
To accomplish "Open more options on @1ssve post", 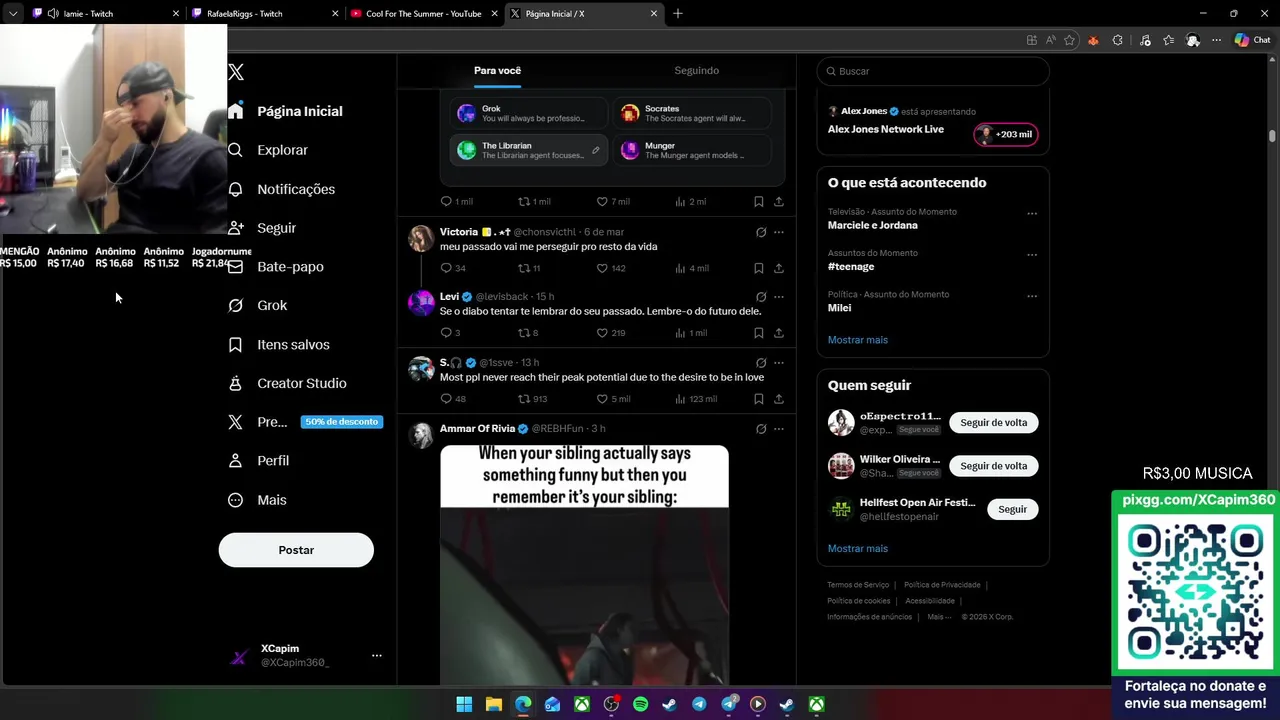I will [779, 363].
